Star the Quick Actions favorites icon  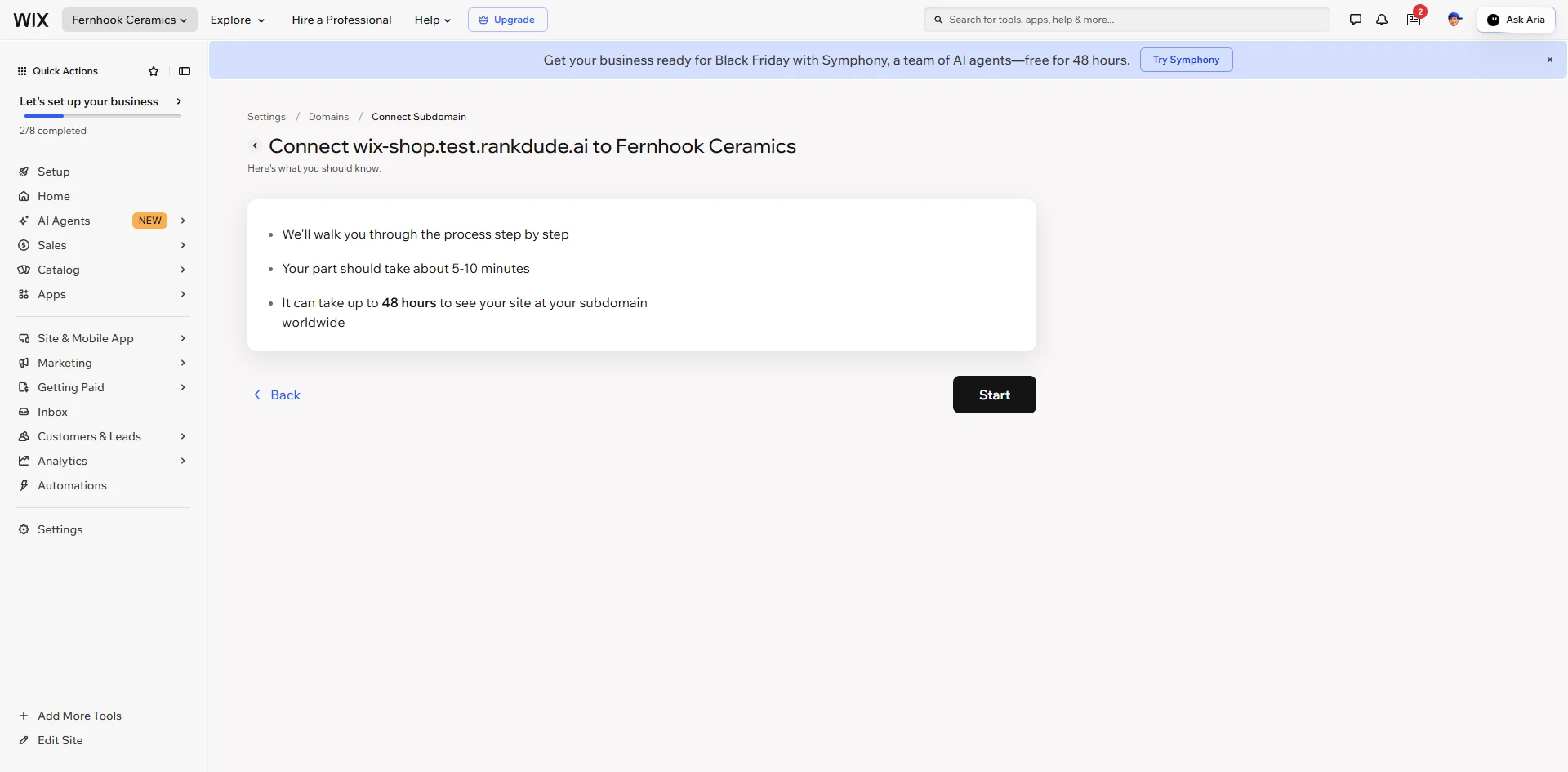point(154,71)
